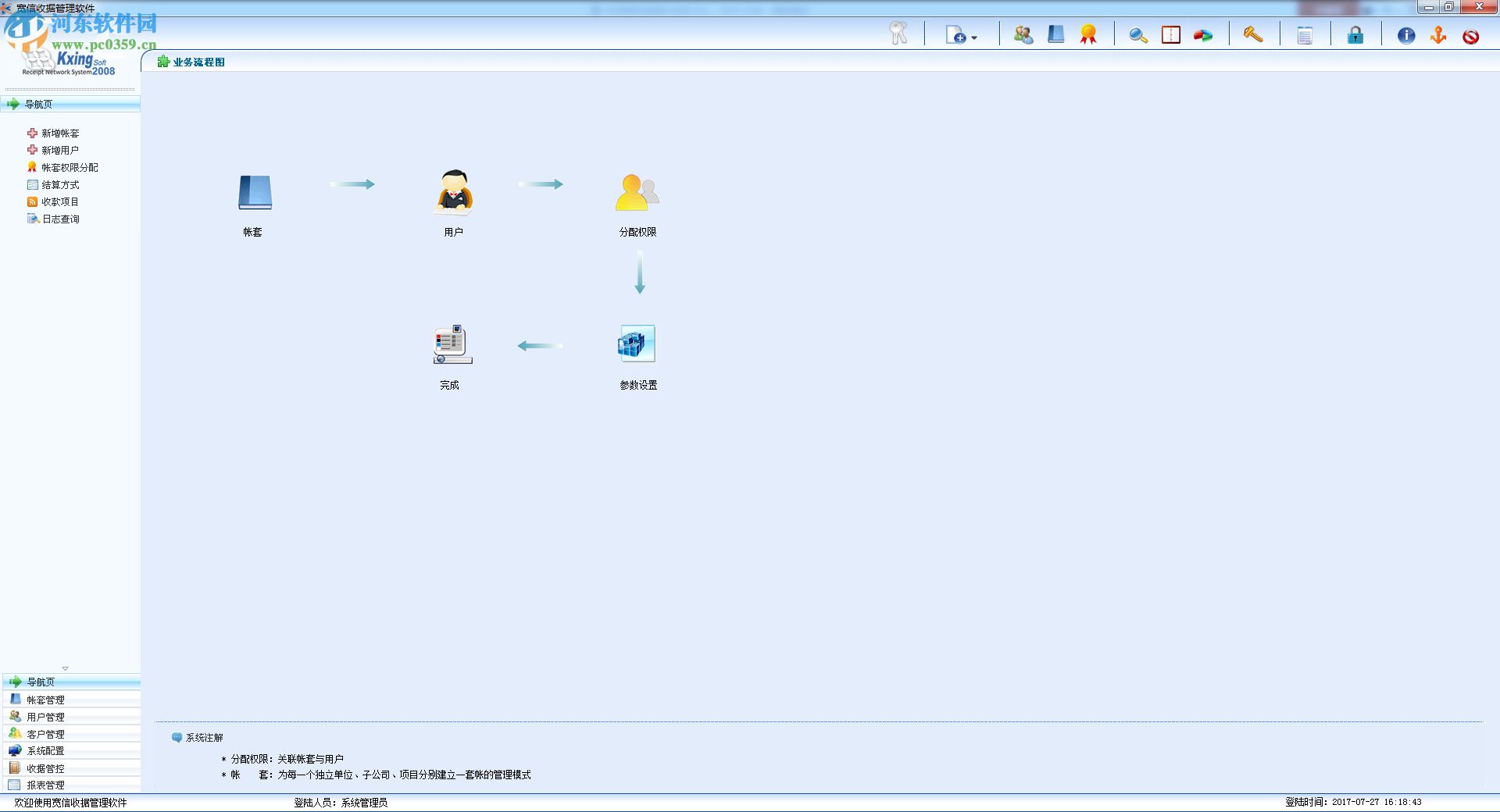
Task: Click the note '分配权限：关联帐套与用户'
Action: [x=287, y=759]
